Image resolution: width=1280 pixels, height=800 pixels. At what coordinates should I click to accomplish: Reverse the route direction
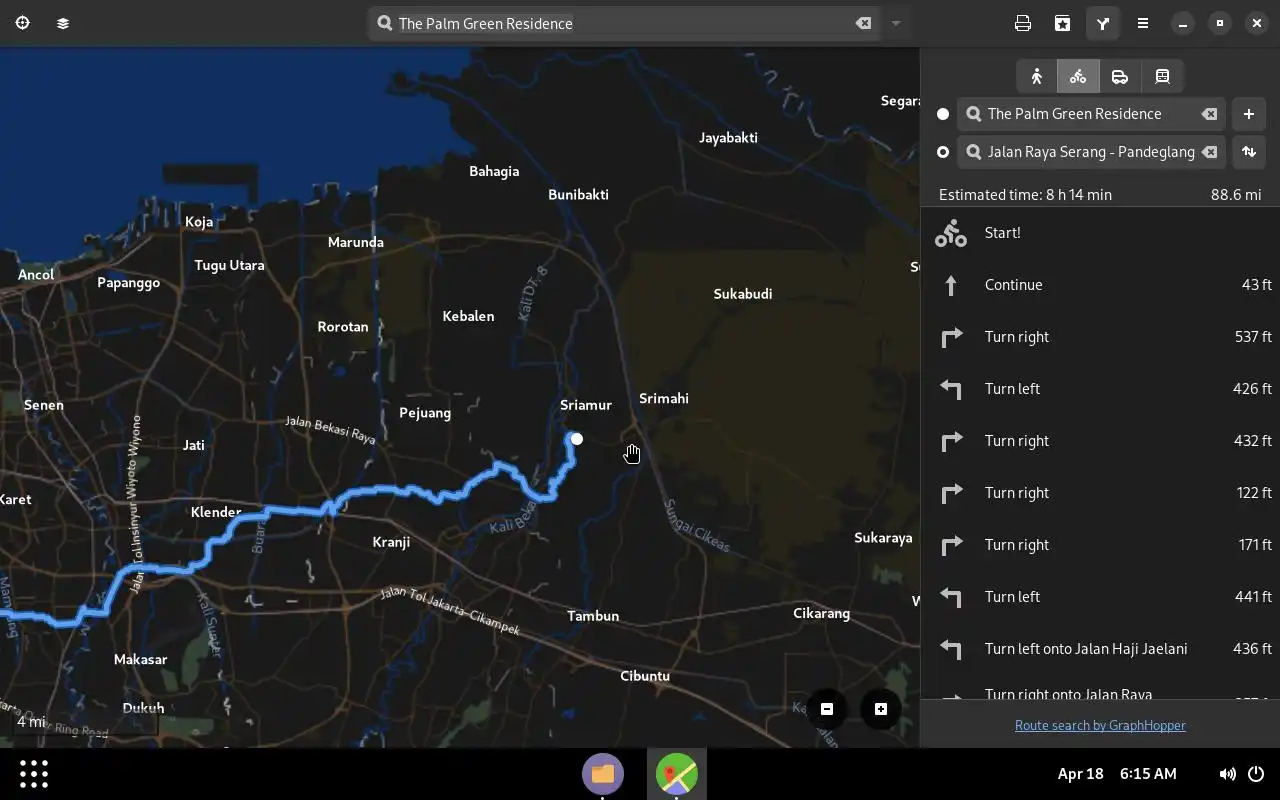tap(1249, 152)
